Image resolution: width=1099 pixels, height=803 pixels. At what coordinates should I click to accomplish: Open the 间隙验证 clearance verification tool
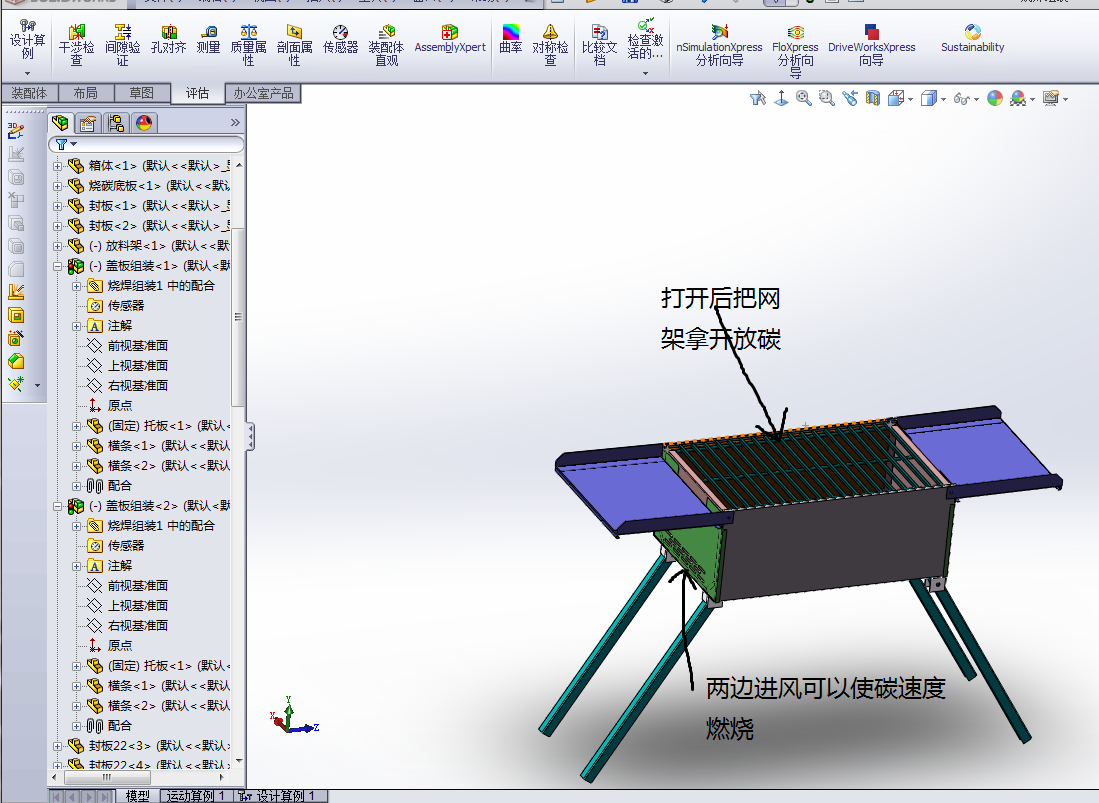123,44
